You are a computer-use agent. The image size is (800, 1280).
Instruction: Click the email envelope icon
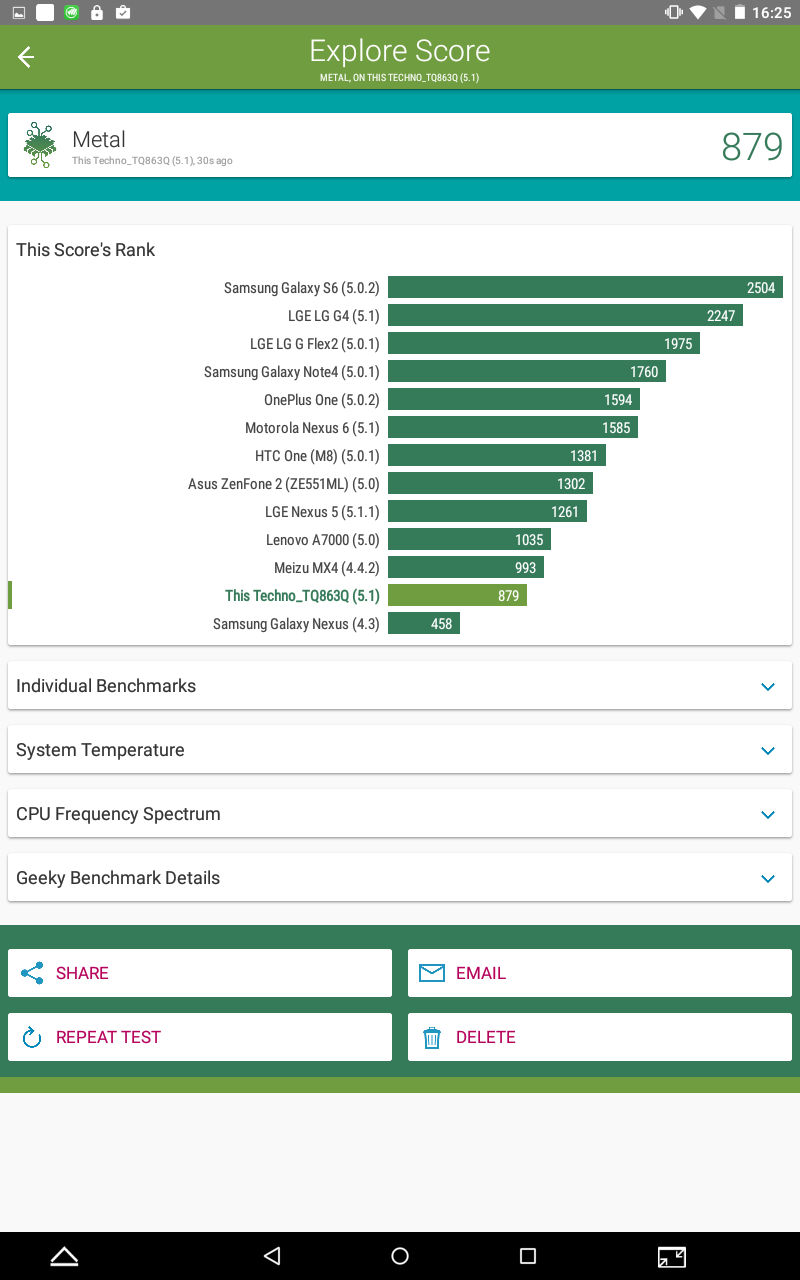coord(432,973)
